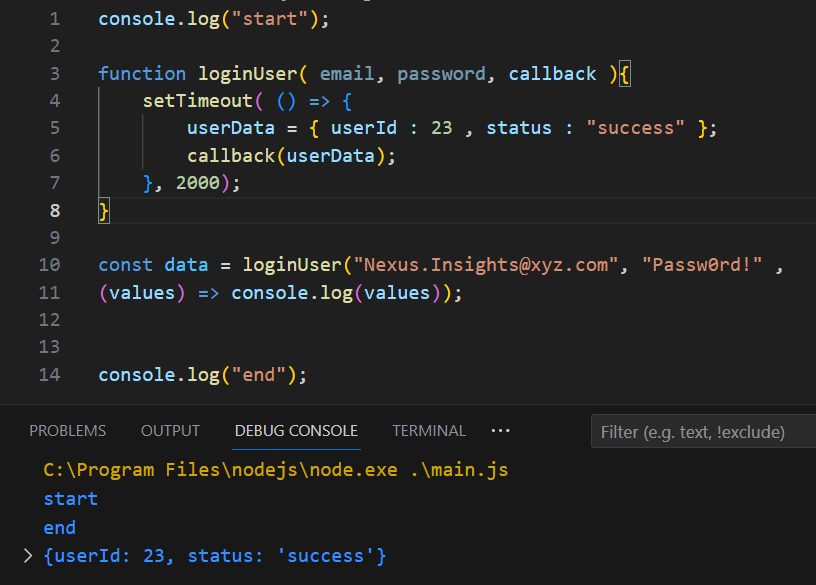Focus the debug console Filter input field

coord(703,431)
